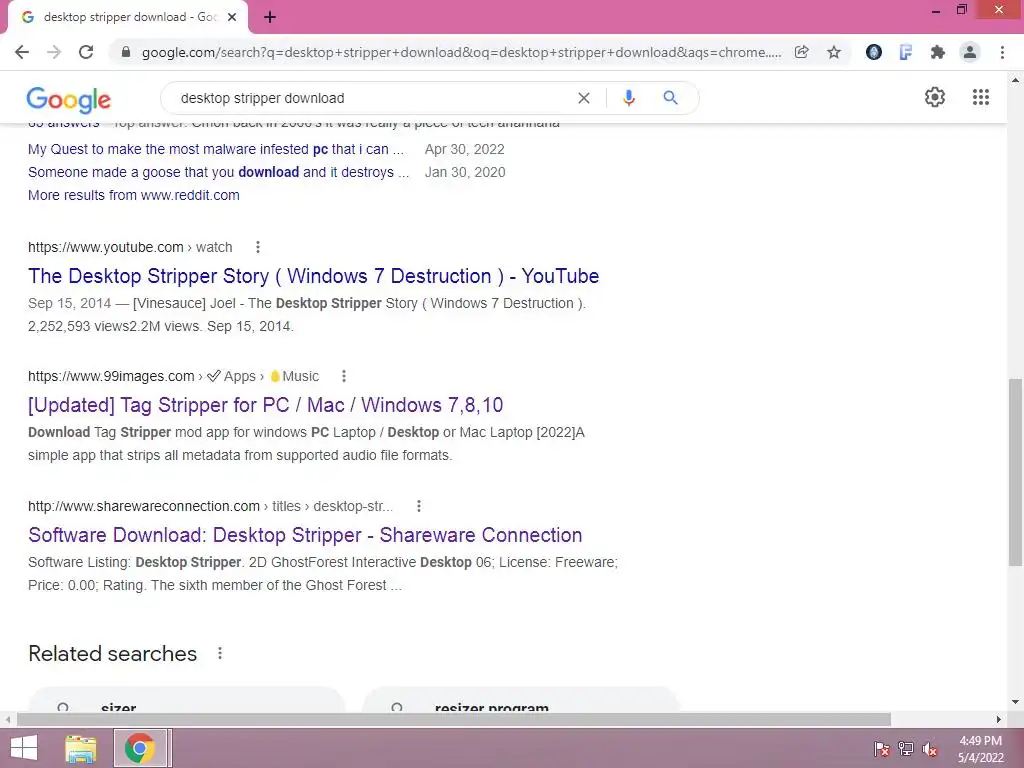
Task: Close the desktop stripper download tab
Action: pyautogui.click(x=232, y=18)
